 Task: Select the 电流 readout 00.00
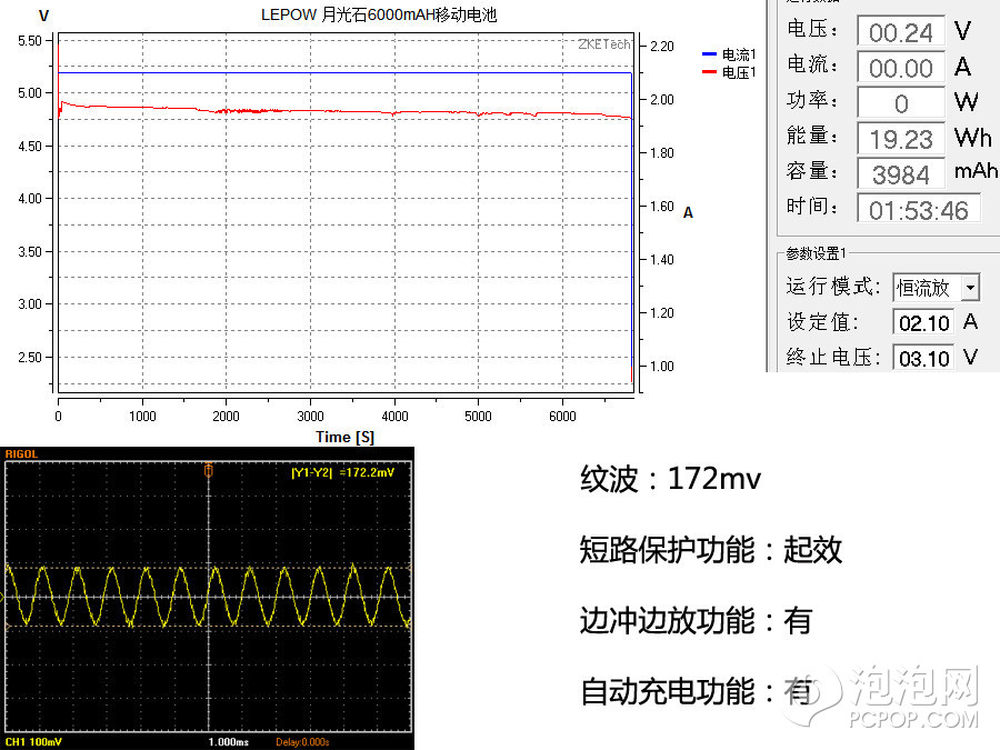901,68
